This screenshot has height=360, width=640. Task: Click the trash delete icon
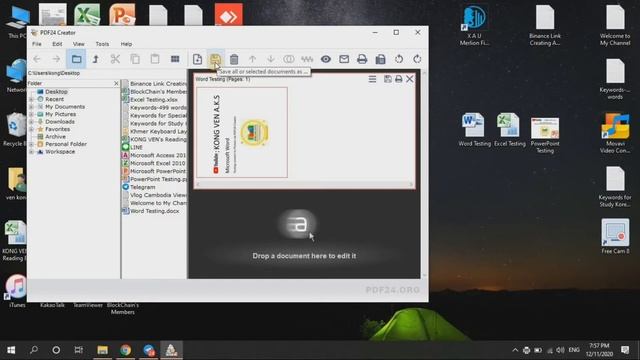pyautogui.click(x=234, y=59)
